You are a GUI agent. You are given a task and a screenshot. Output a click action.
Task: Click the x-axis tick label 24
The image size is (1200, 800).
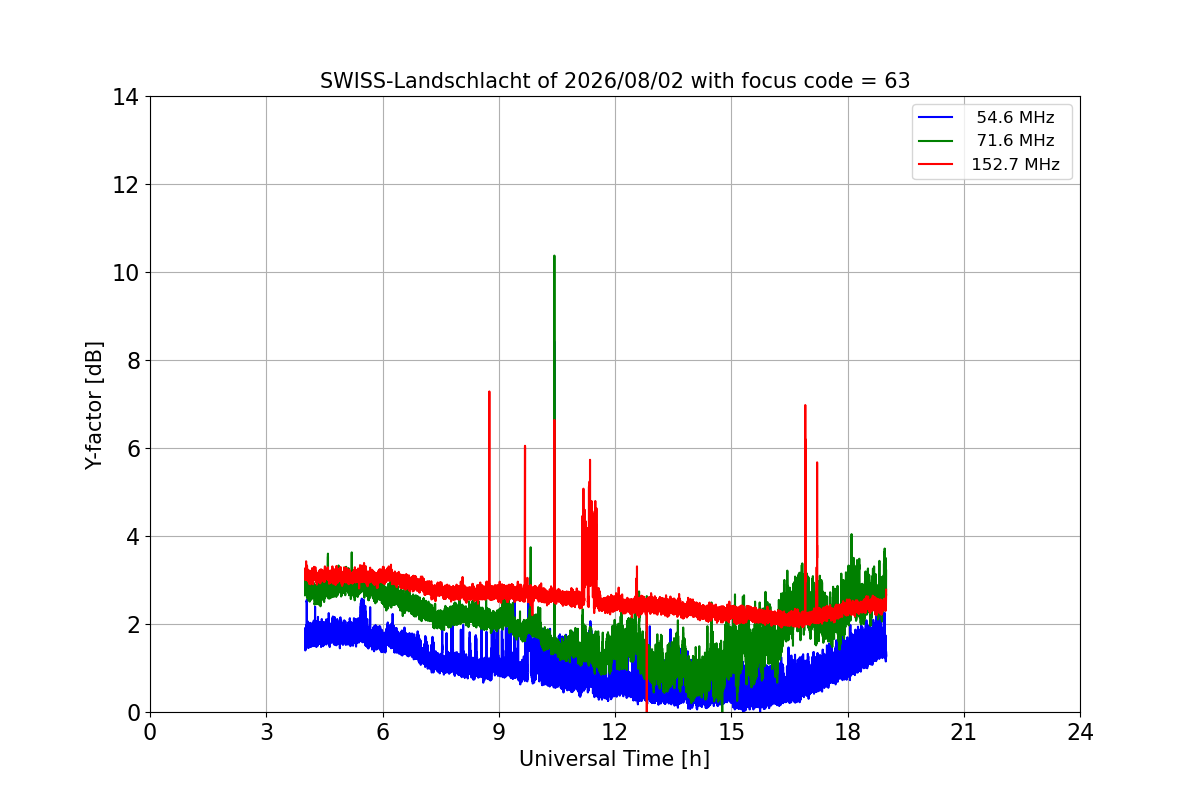tap(1080, 733)
